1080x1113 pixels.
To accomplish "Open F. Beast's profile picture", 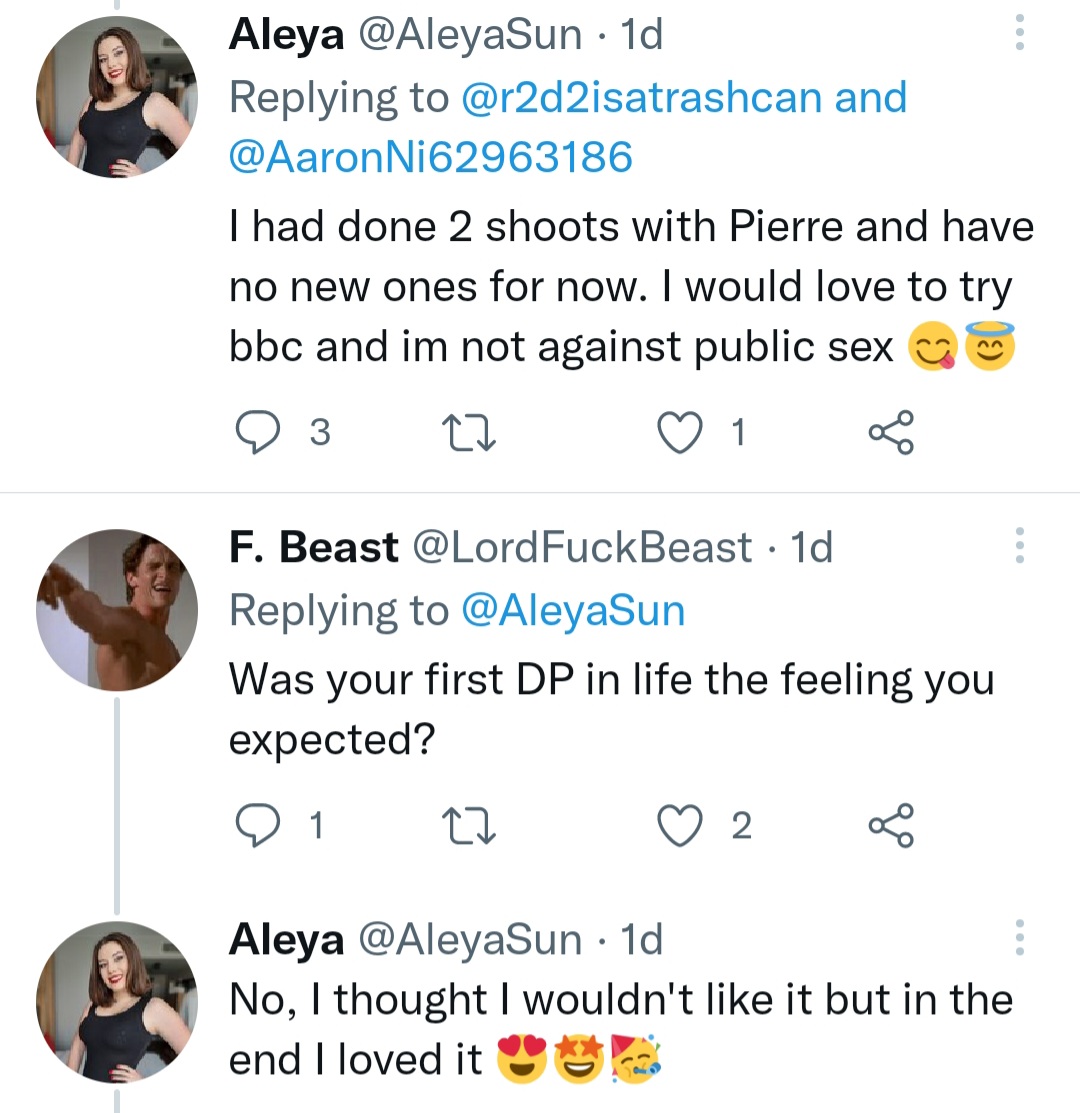I will tap(118, 610).
